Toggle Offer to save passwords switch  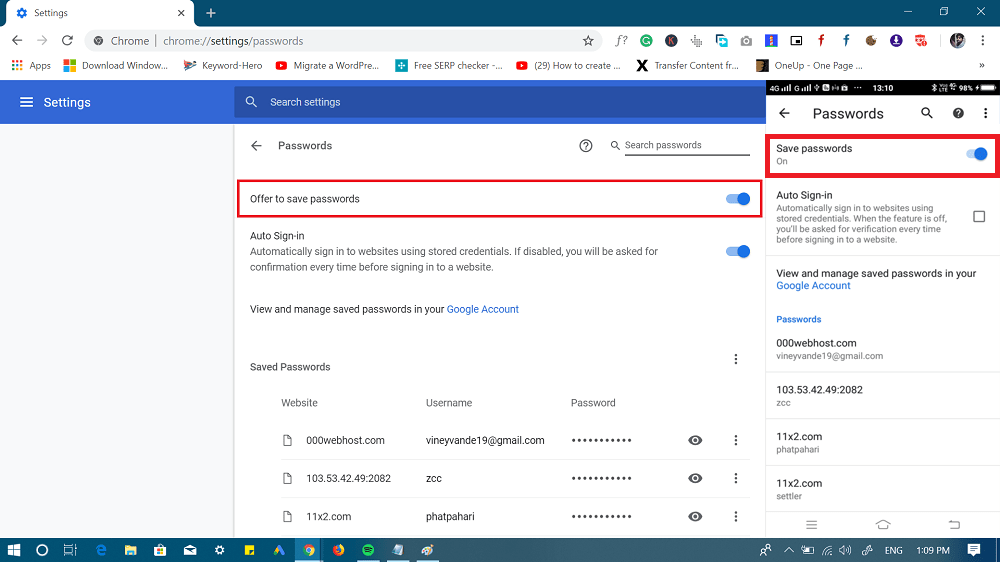(x=738, y=199)
